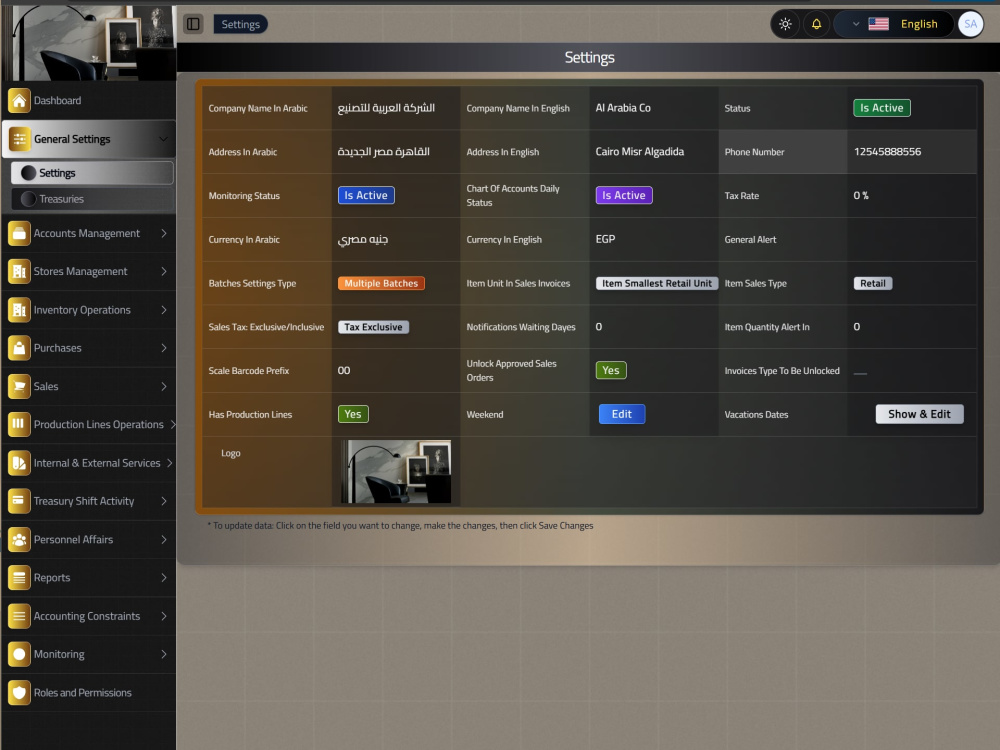Expand the Sales chevron

coord(164,386)
